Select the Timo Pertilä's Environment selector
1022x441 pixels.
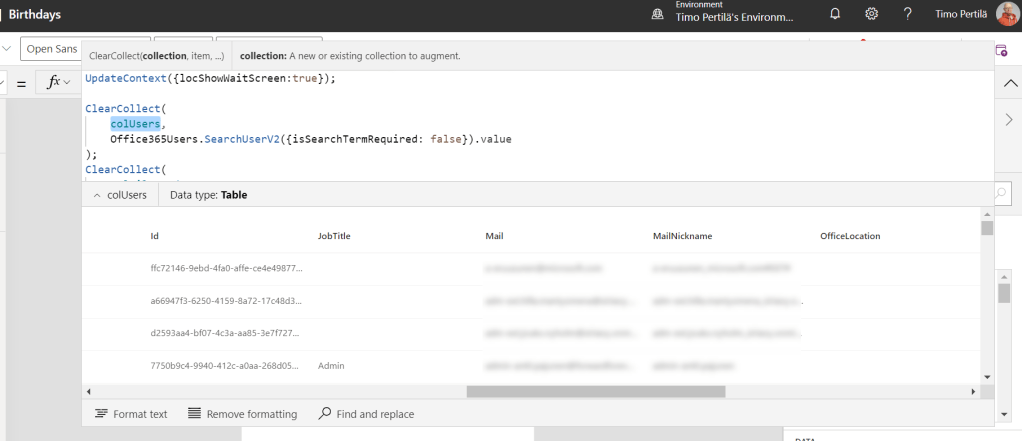735,17
